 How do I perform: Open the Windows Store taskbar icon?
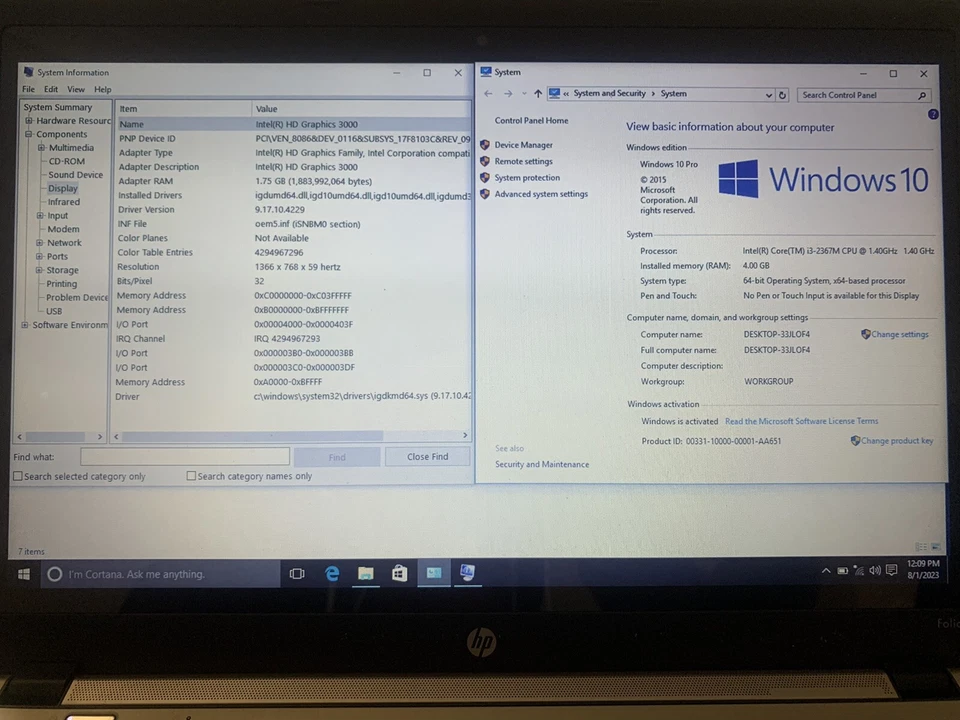pyautogui.click(x=398, y=573)
